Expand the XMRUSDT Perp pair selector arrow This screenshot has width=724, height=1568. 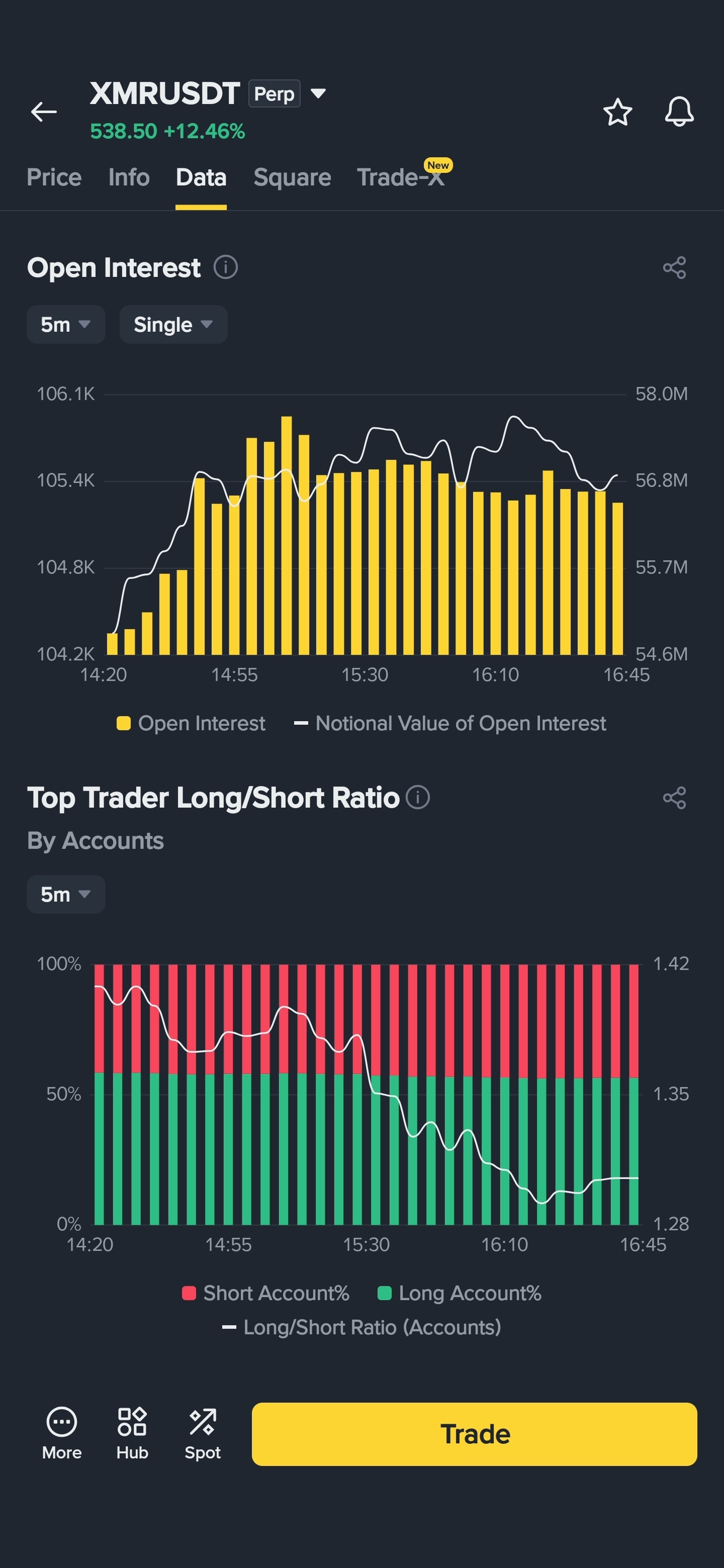click(318, 93)
